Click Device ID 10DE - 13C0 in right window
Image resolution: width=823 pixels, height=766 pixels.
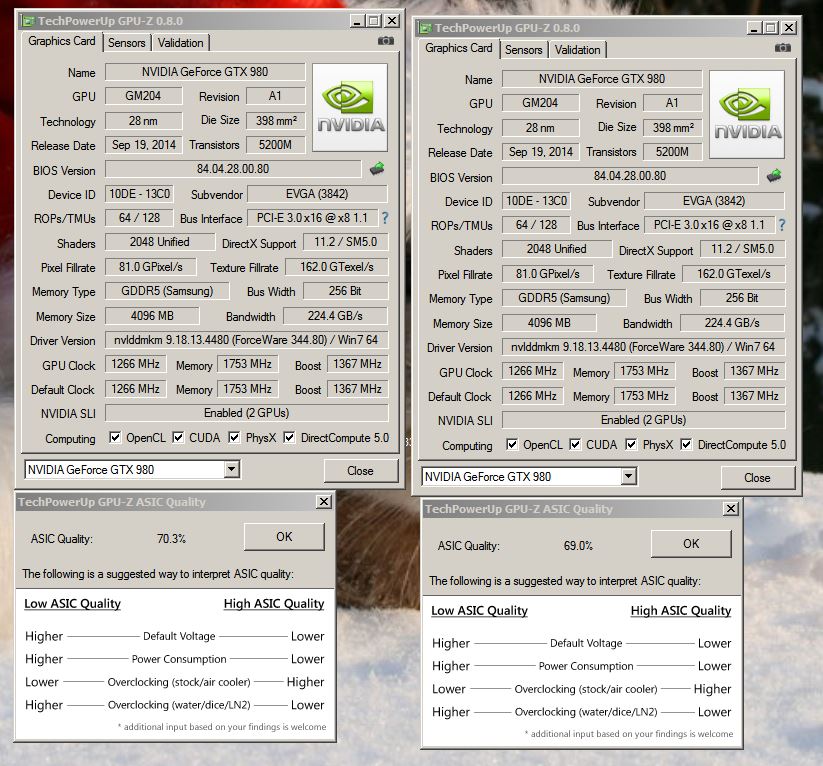pyautogui.click(x=536, y=201)
